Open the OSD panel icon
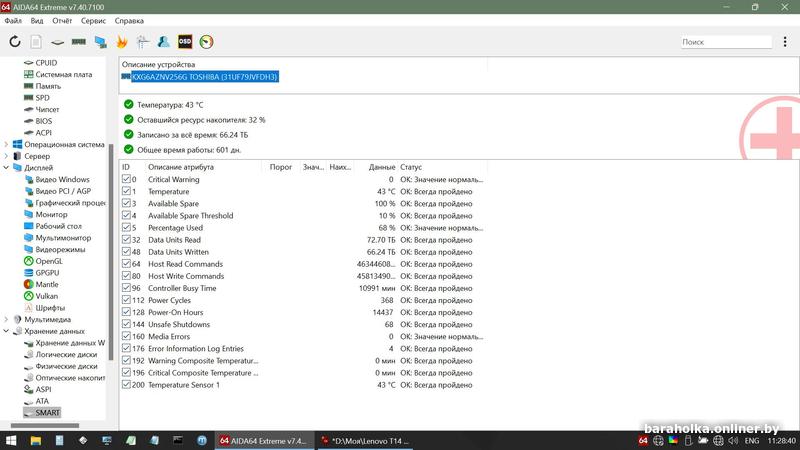 click(x=185, y=42)
